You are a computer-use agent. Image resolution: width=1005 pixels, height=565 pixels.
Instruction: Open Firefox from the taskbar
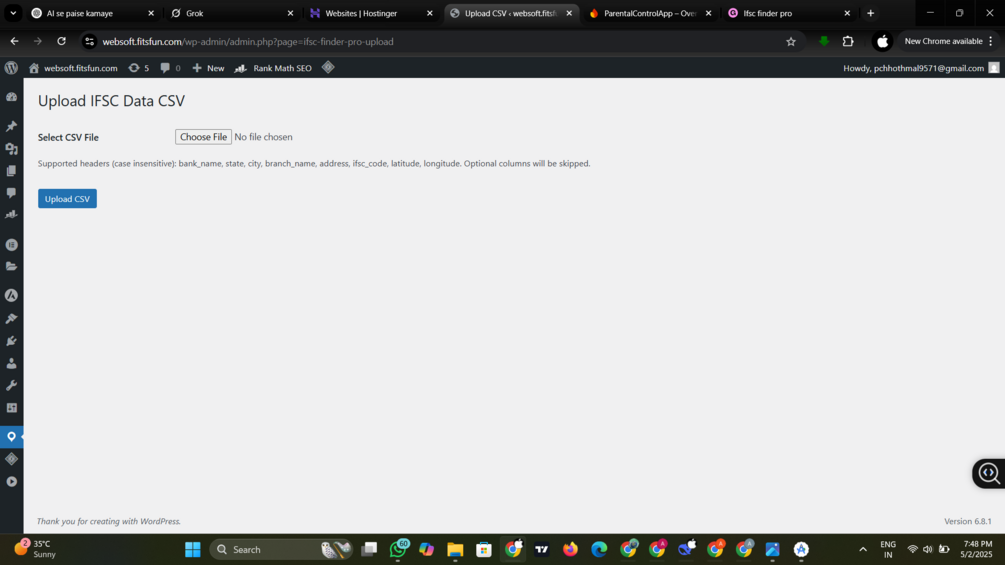(570, 550)
